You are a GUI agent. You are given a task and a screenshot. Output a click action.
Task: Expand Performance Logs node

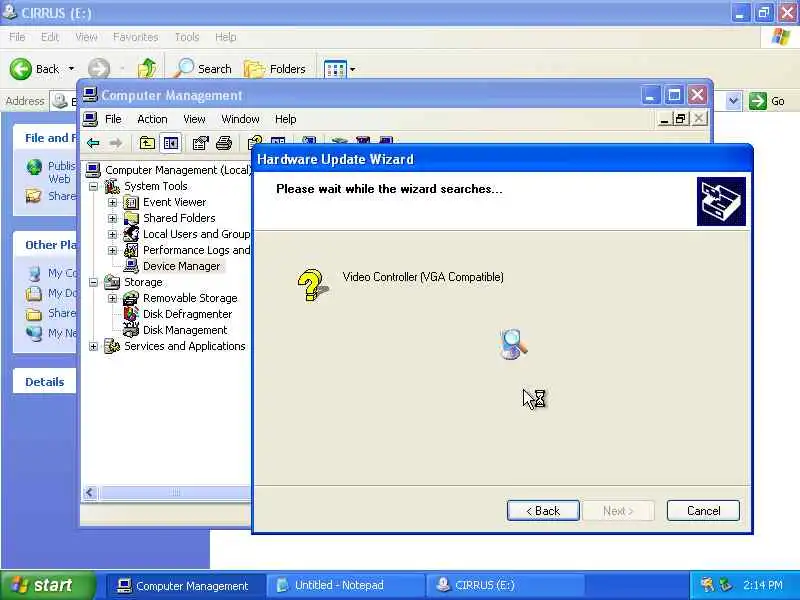tap(112, 251)
